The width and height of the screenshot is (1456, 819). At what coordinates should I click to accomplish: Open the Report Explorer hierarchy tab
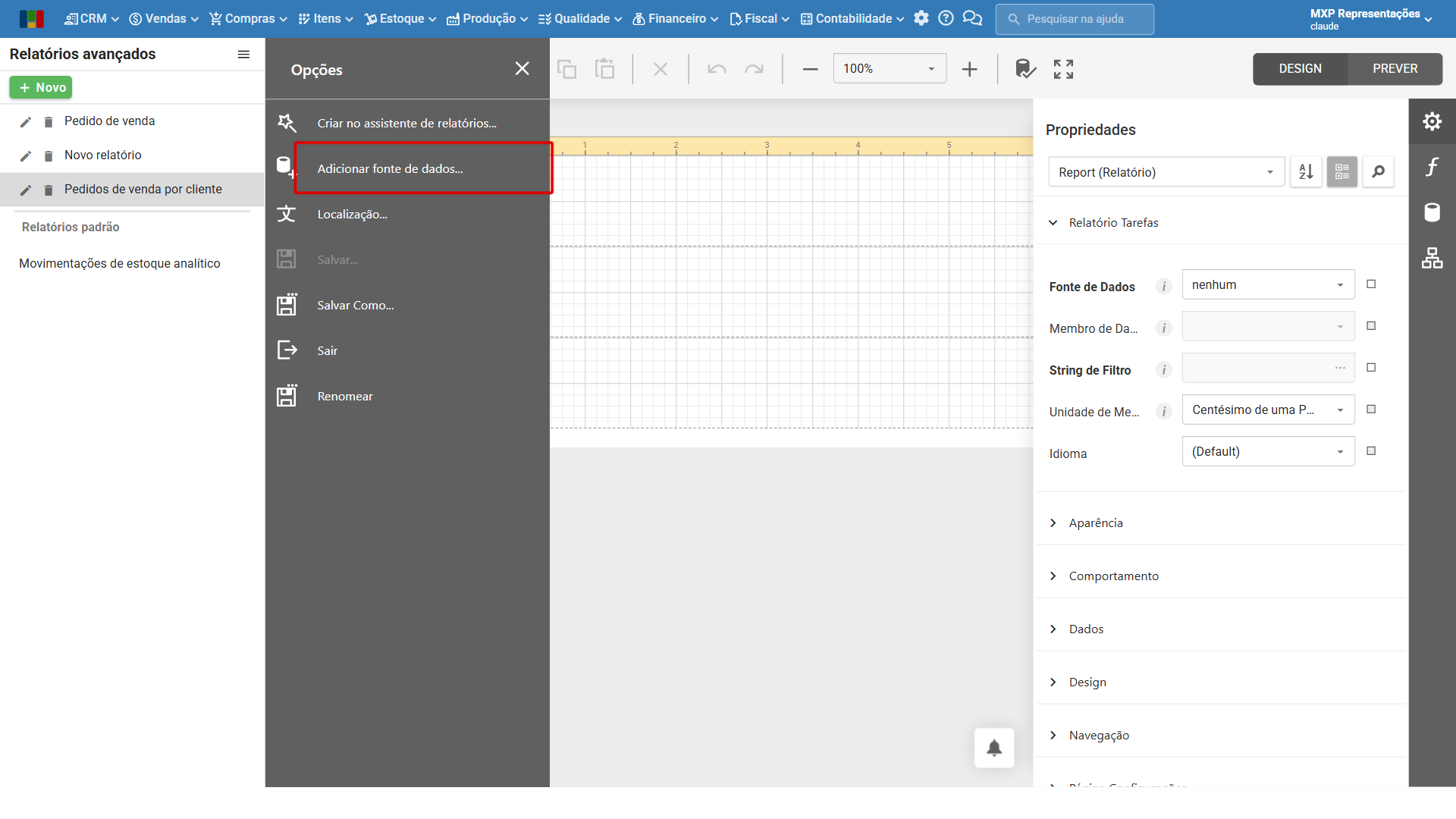pos(1432,258)
